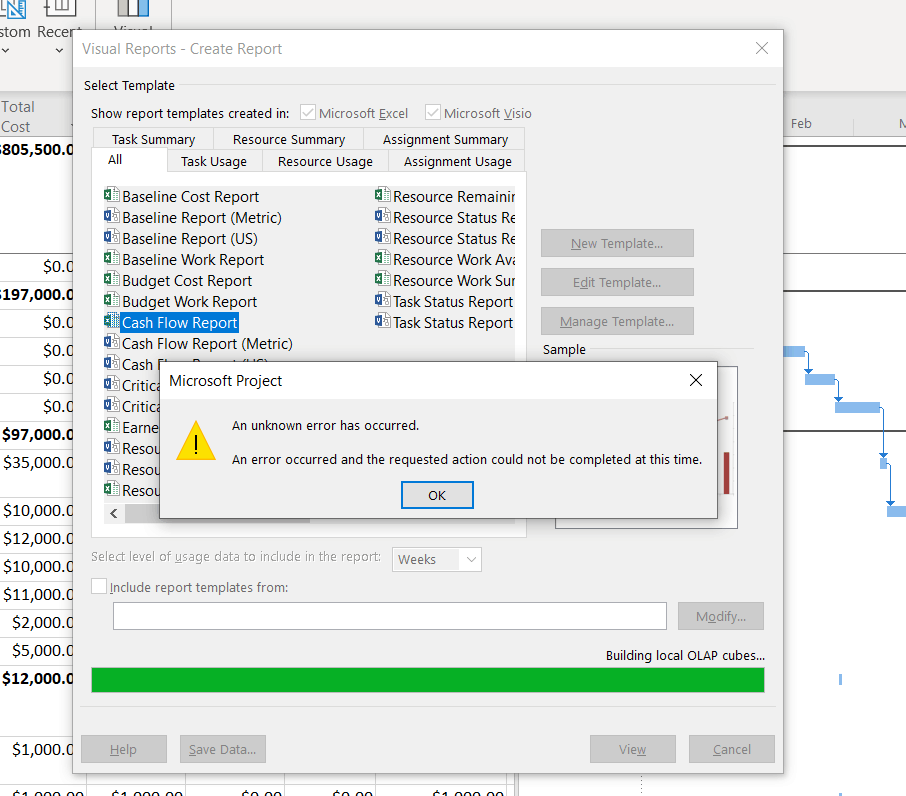The image size is (906, 796).
Task: Click the topmost blue Gantt task bar
Action: 794,351
